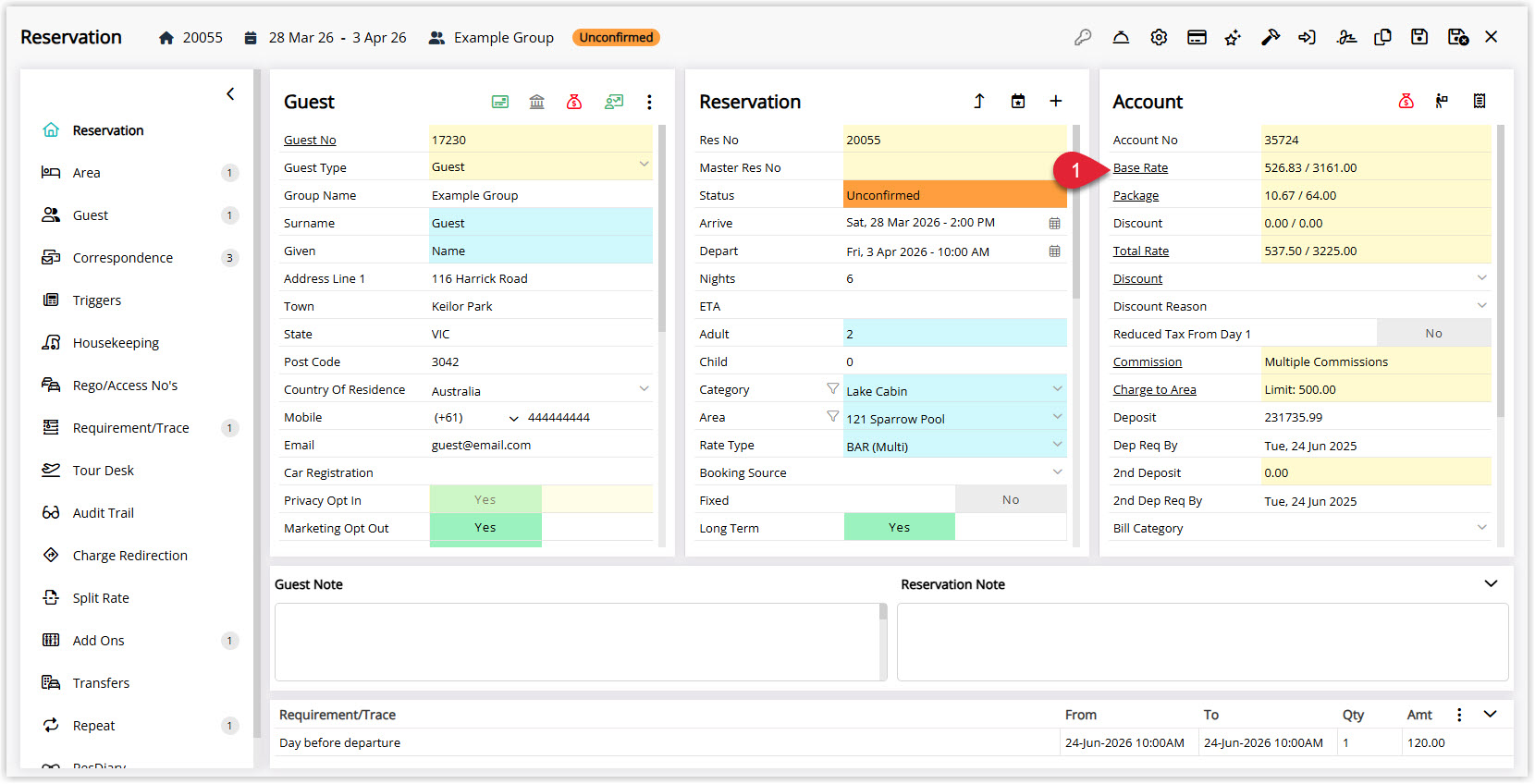1535x784 pixels.
Task: Click the bank building icon in the Guest panel
Action: point(537,102)
